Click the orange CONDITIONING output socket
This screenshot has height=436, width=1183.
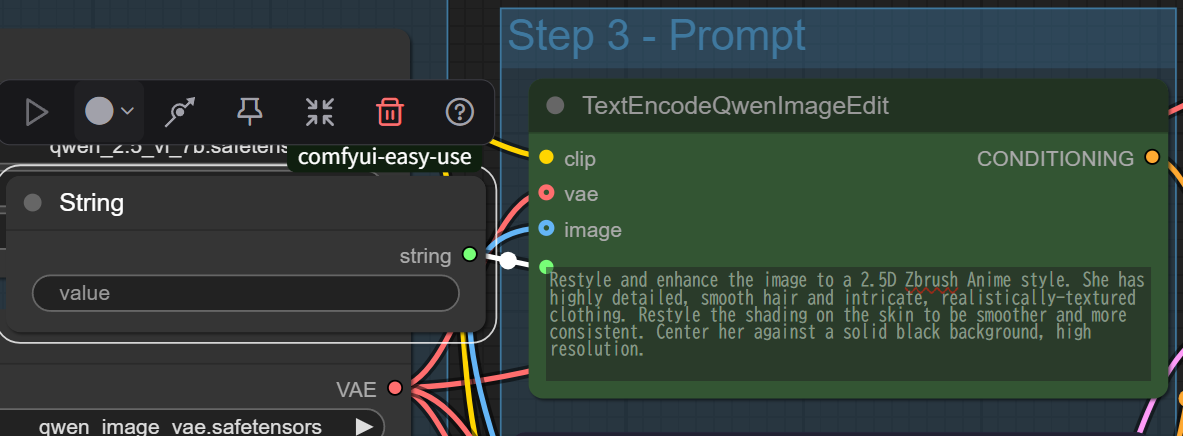[1152, 157]
